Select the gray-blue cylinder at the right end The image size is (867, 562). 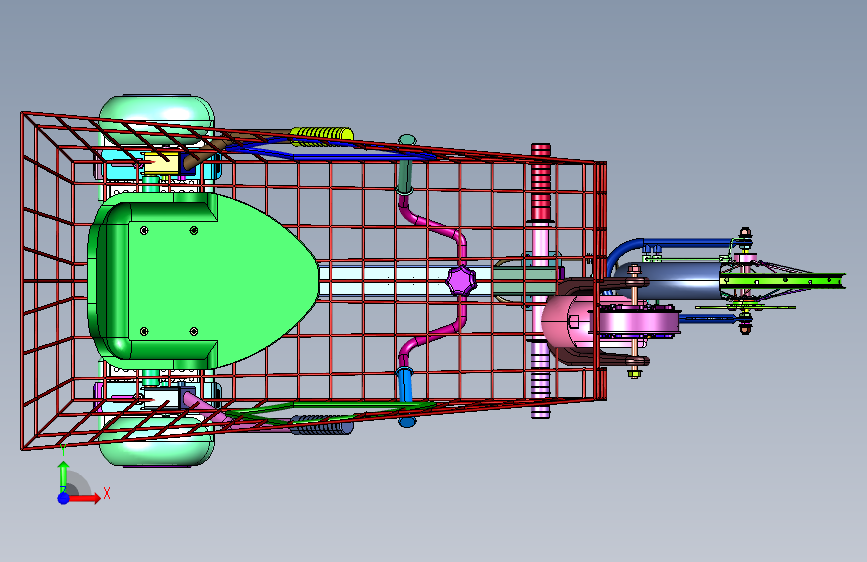pos(669,280)
